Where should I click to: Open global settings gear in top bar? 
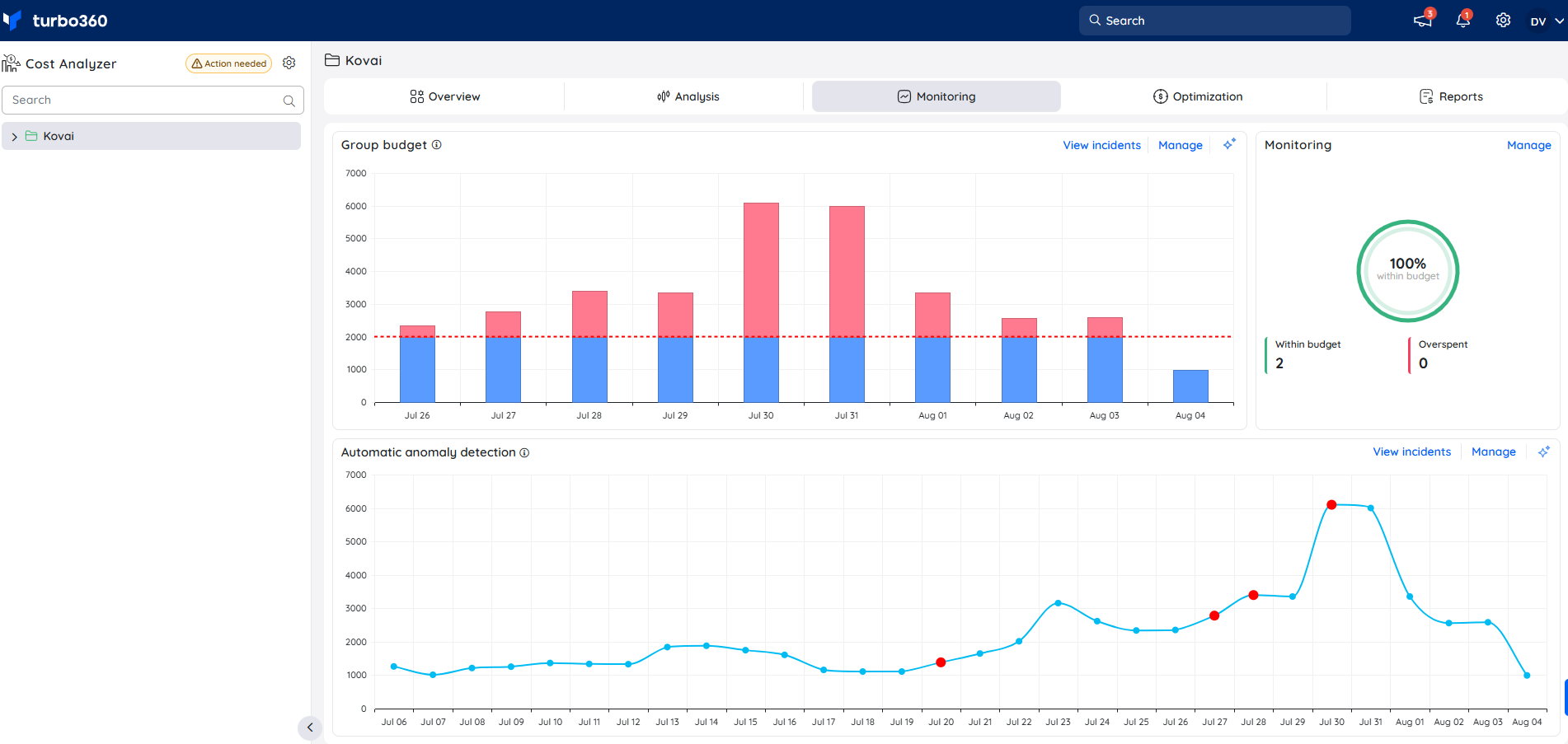(1504, 21)
